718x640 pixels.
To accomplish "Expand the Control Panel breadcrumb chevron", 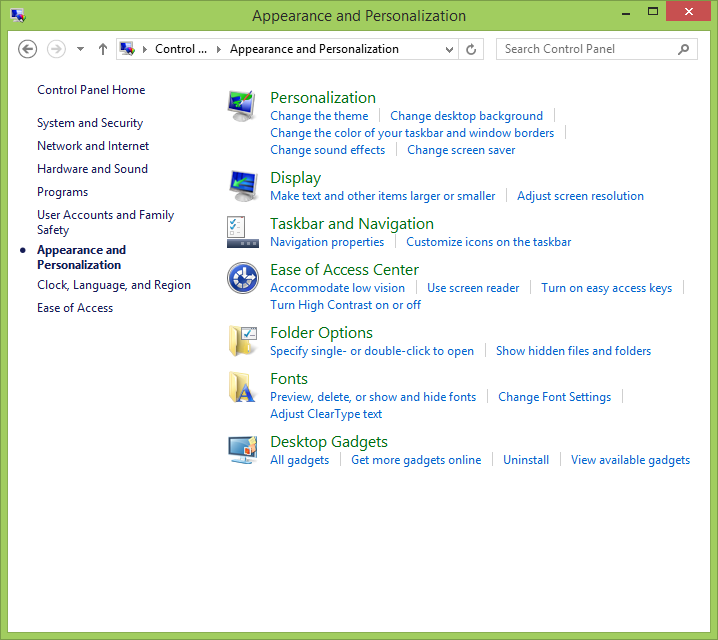I will 219,49.
